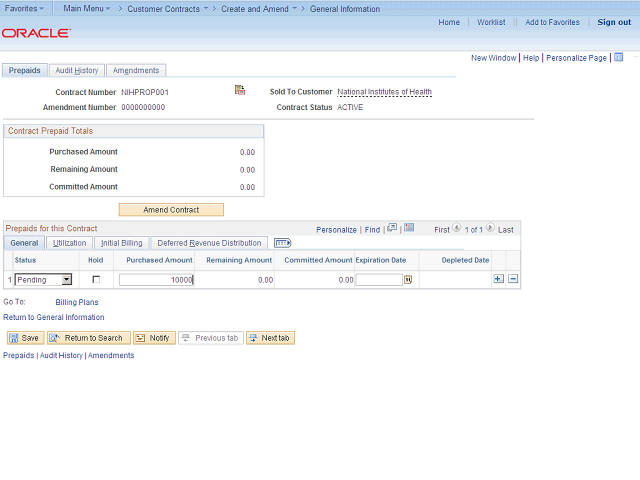The image size is (640, 480).
Task: Click the First link in grid navigation
Action: point(442,230)
